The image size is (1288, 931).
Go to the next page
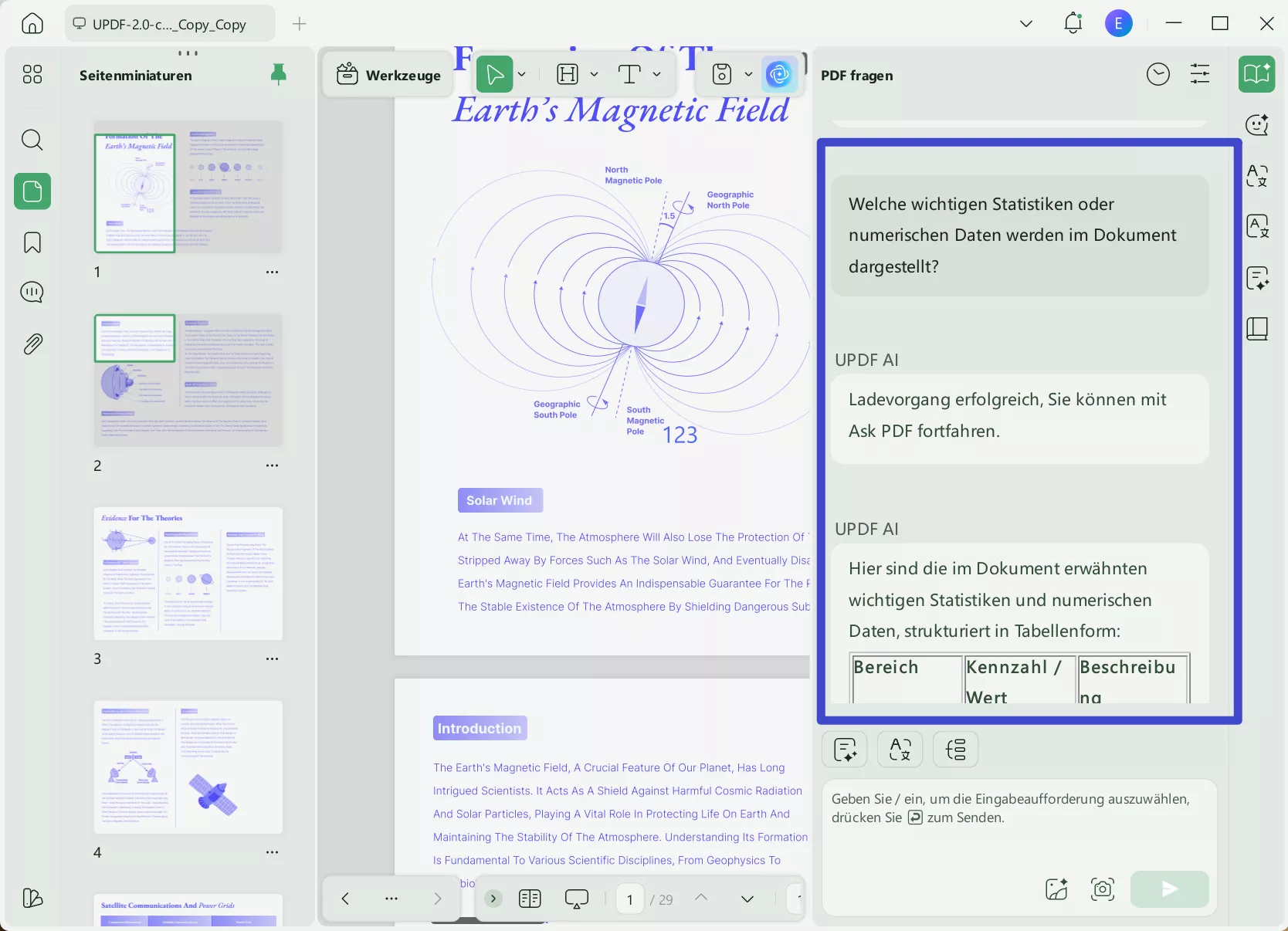pos(747,899)
